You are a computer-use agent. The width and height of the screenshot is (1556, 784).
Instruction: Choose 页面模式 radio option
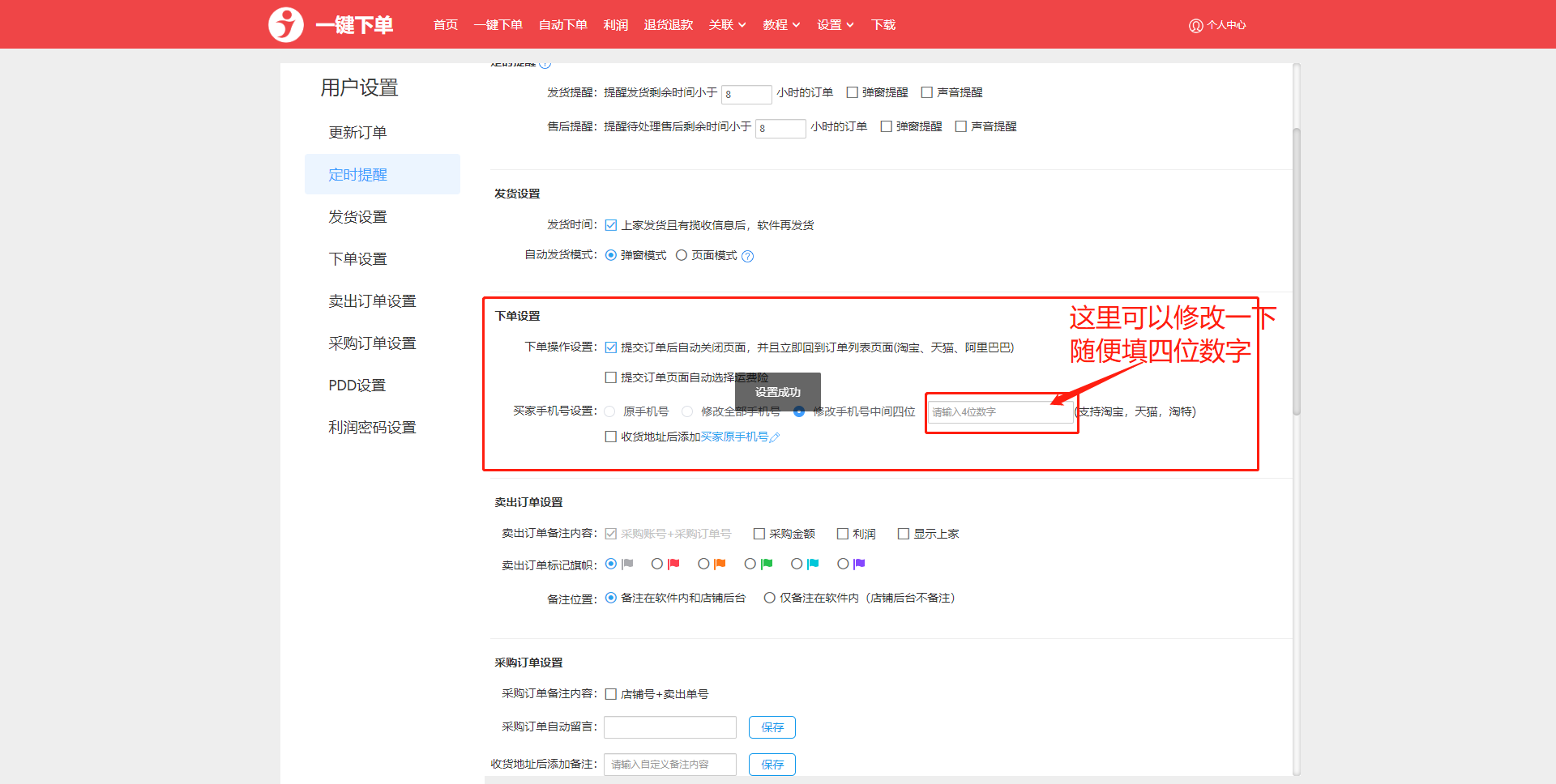[682, 255]
